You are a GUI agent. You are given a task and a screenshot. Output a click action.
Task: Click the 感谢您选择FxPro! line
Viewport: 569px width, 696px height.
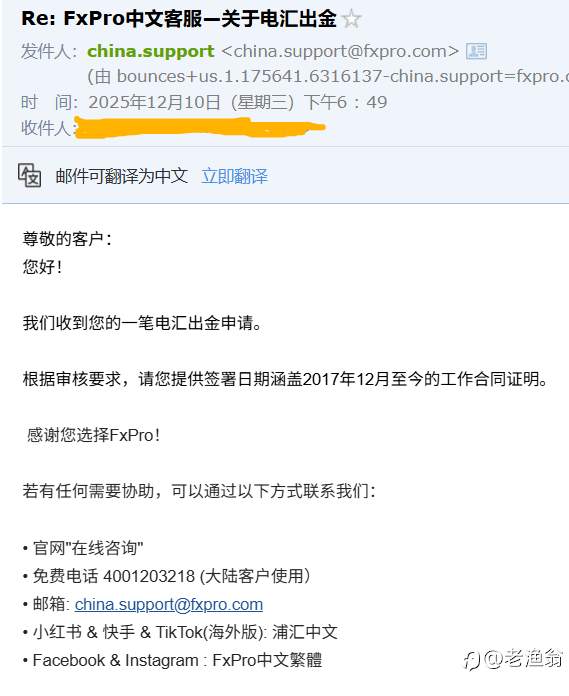click(93, 435)
